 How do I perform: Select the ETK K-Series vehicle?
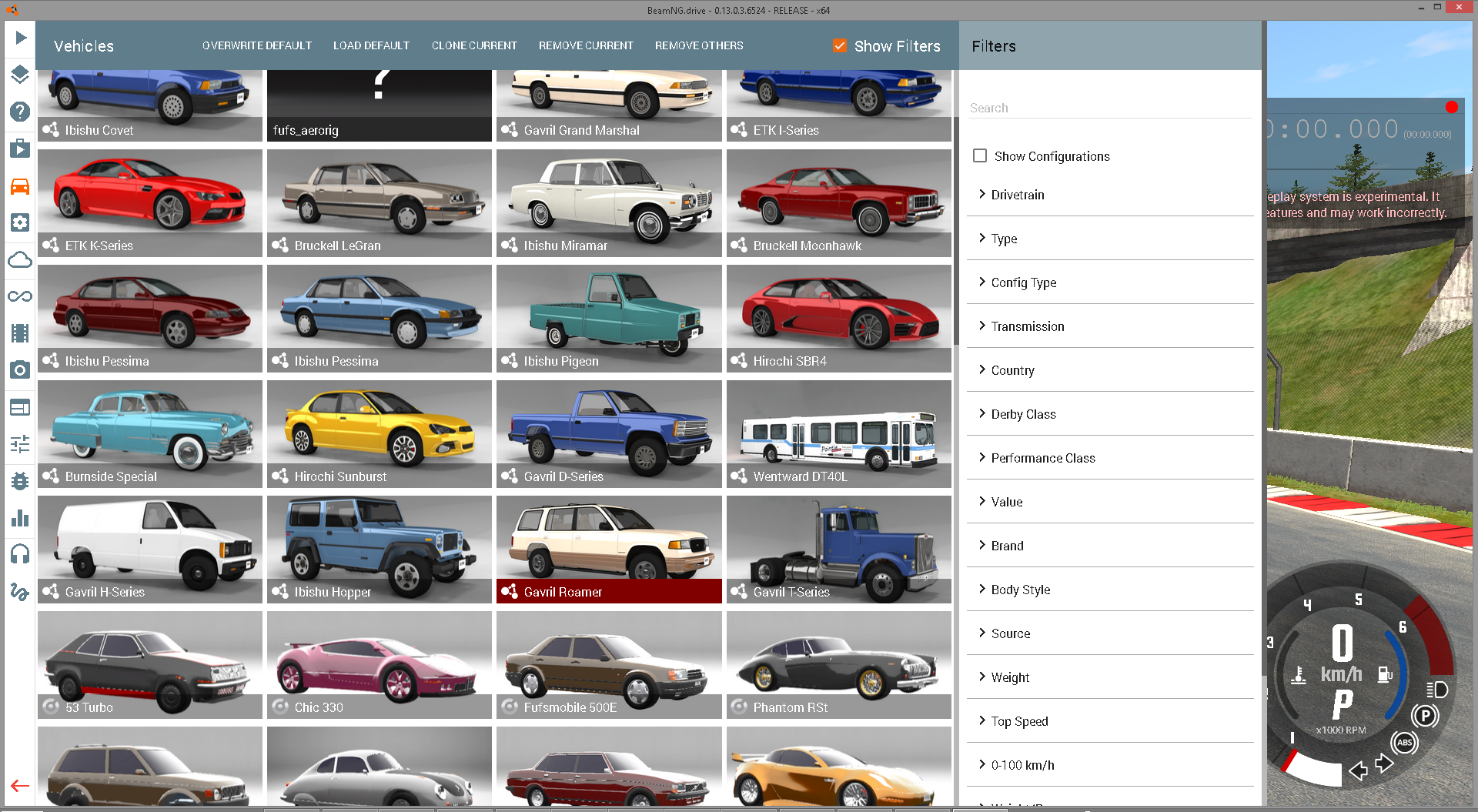(x=150, y=203)
